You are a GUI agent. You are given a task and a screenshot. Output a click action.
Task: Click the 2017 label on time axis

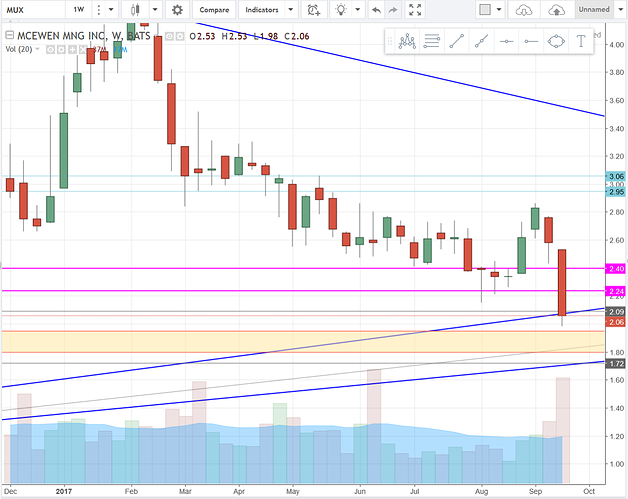64,491
